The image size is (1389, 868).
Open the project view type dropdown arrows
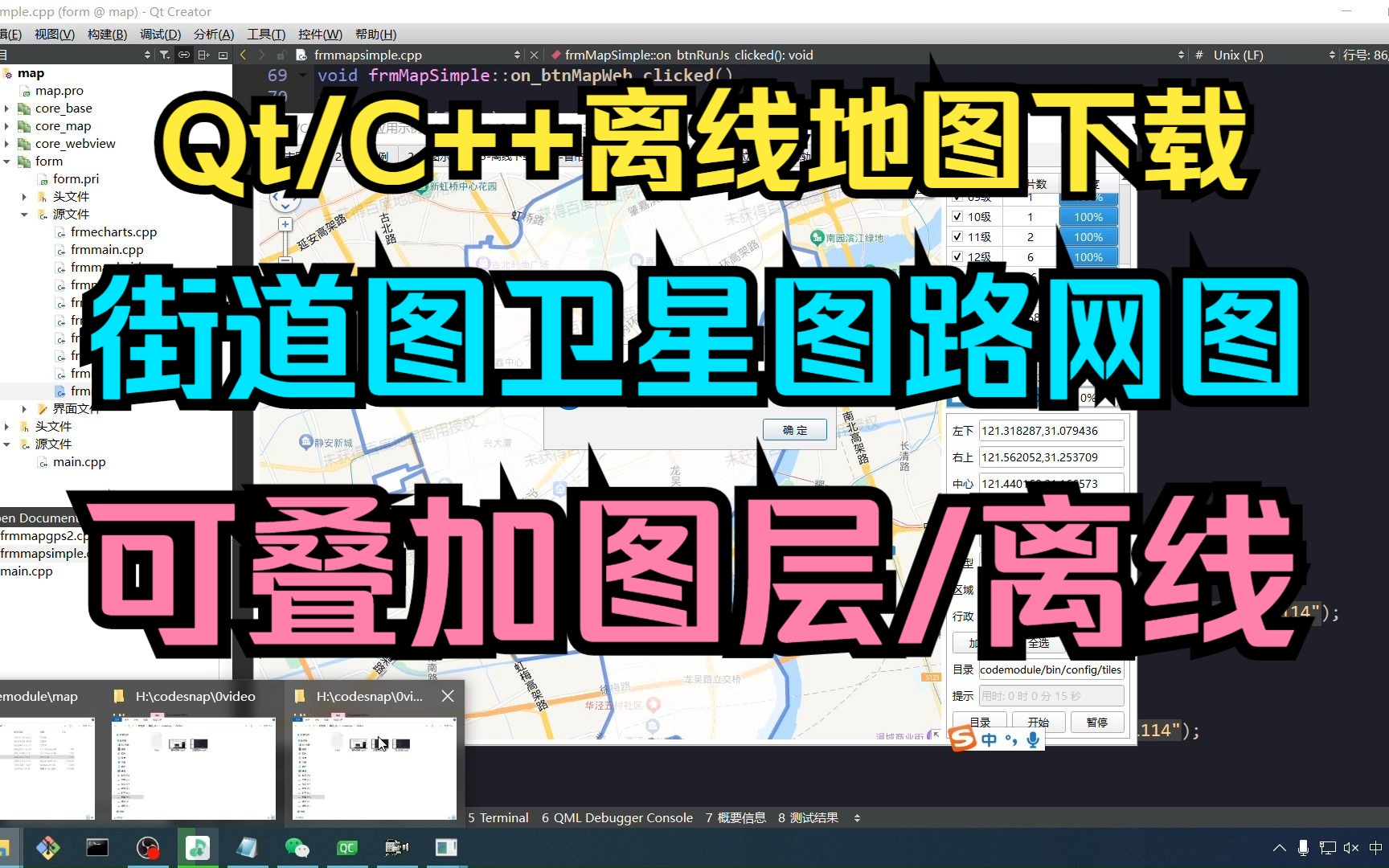coord(147,55)
